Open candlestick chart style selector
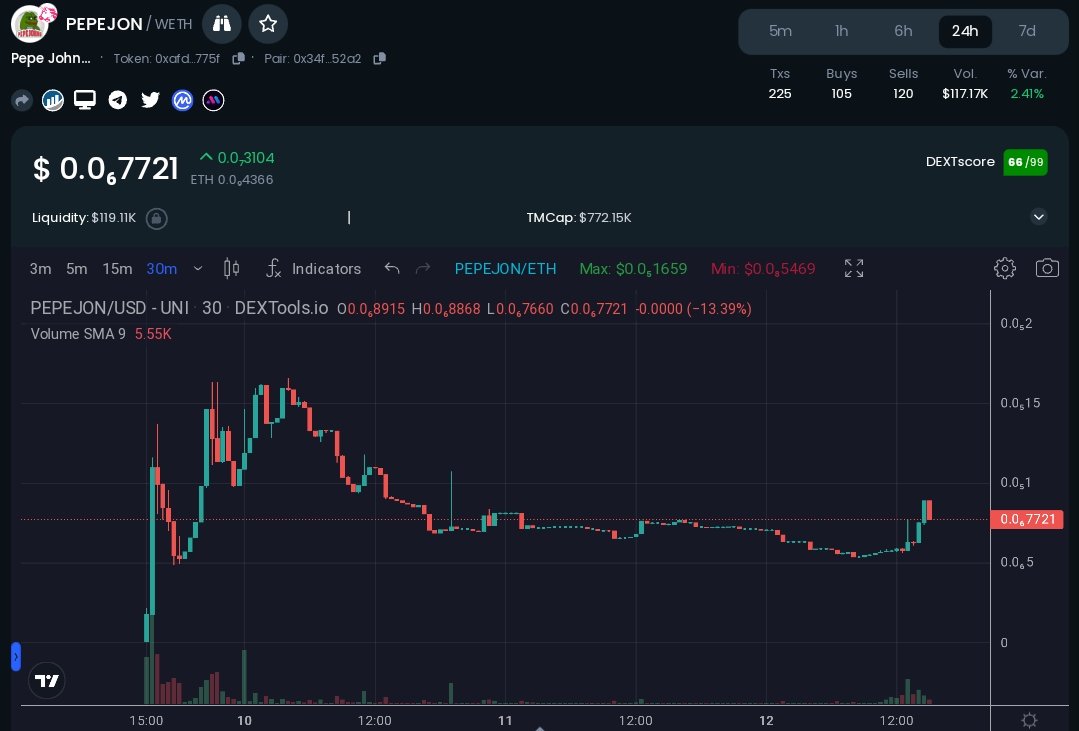 pos(232,268)
